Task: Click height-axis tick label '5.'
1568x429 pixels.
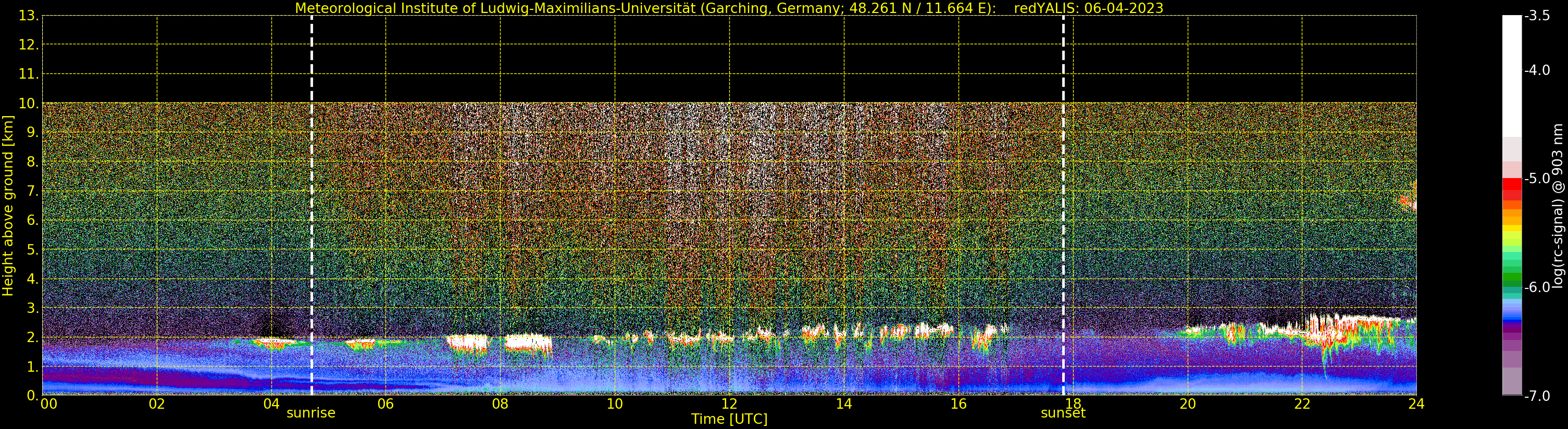Action: pos(32,249)
